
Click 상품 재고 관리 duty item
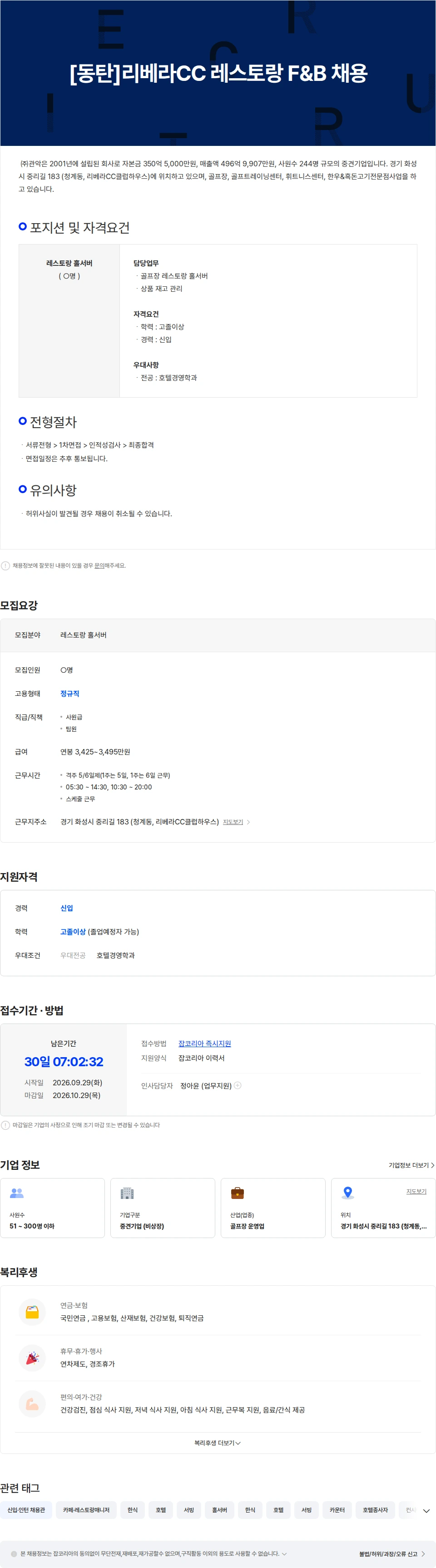pos(161,289)
